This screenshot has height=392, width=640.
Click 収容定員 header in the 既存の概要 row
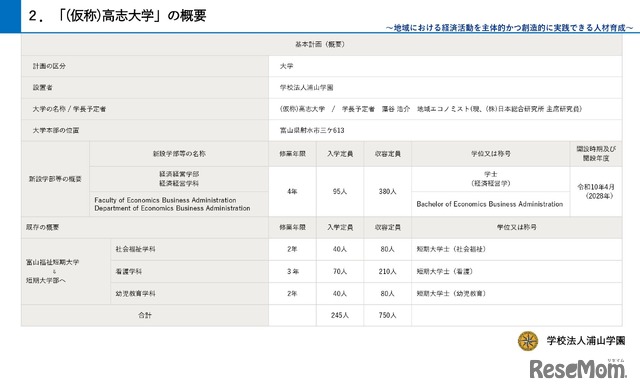tap(388, 227)
